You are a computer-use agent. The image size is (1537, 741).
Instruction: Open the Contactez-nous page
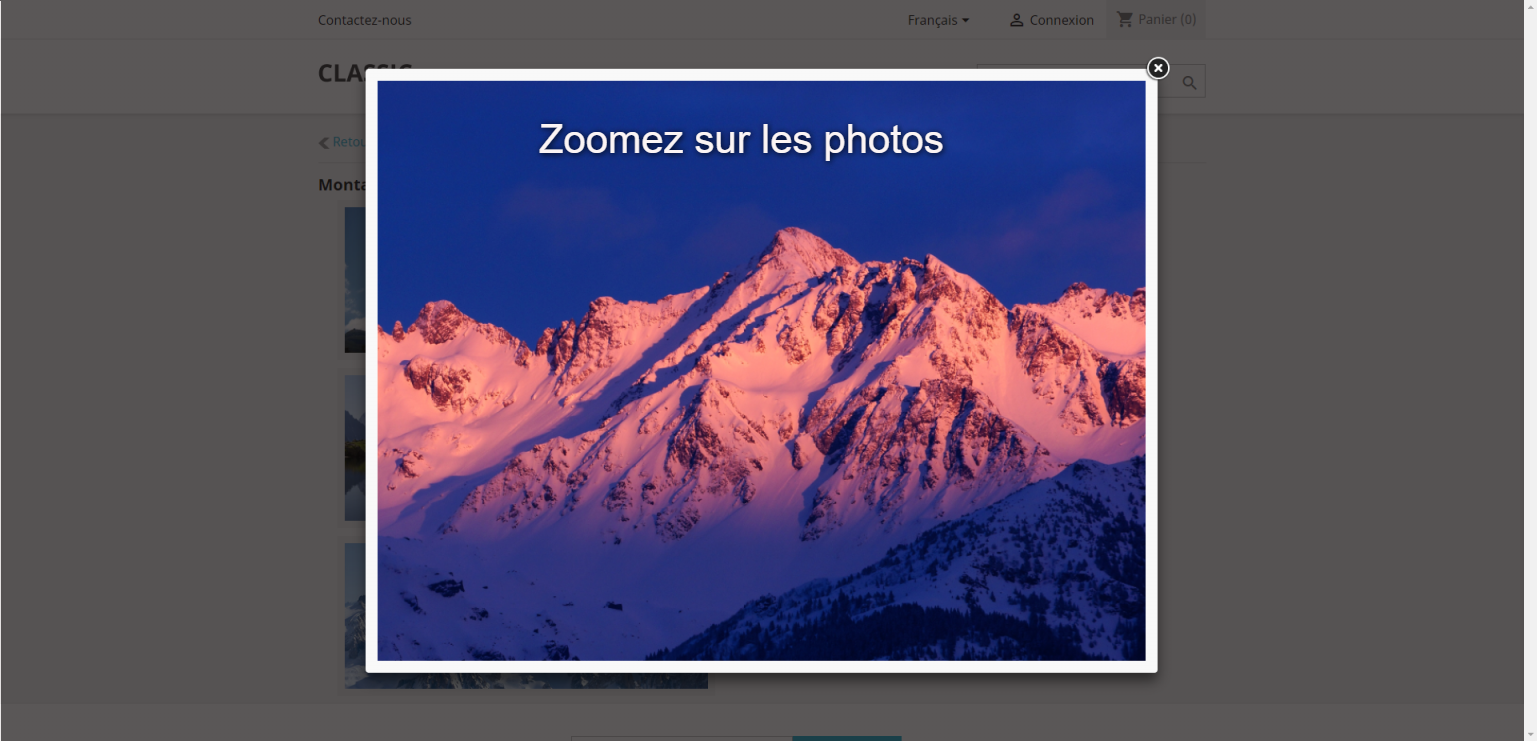pyautogui.click(x=364, y=20)
